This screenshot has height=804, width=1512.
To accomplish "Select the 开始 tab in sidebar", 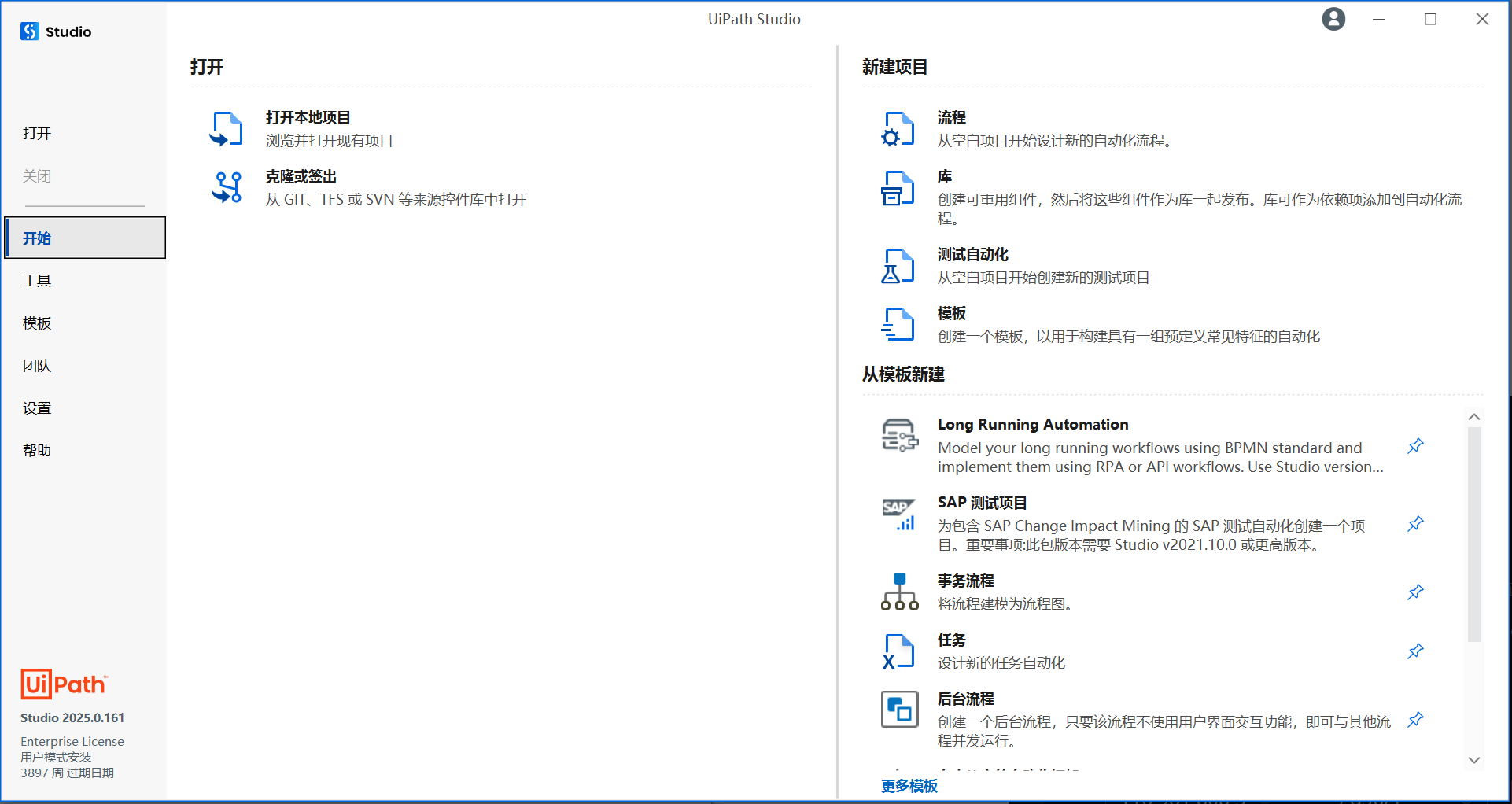I will [85, 238].
